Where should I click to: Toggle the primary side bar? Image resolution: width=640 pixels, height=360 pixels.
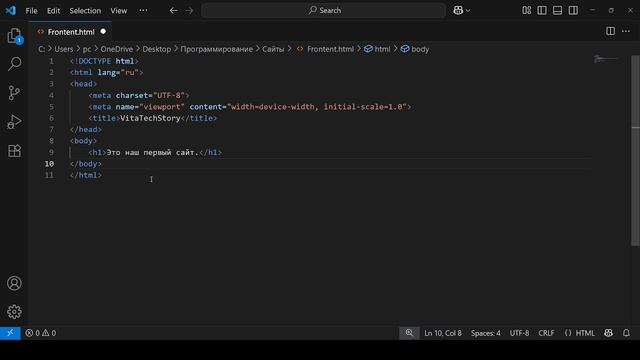point(542,11)
